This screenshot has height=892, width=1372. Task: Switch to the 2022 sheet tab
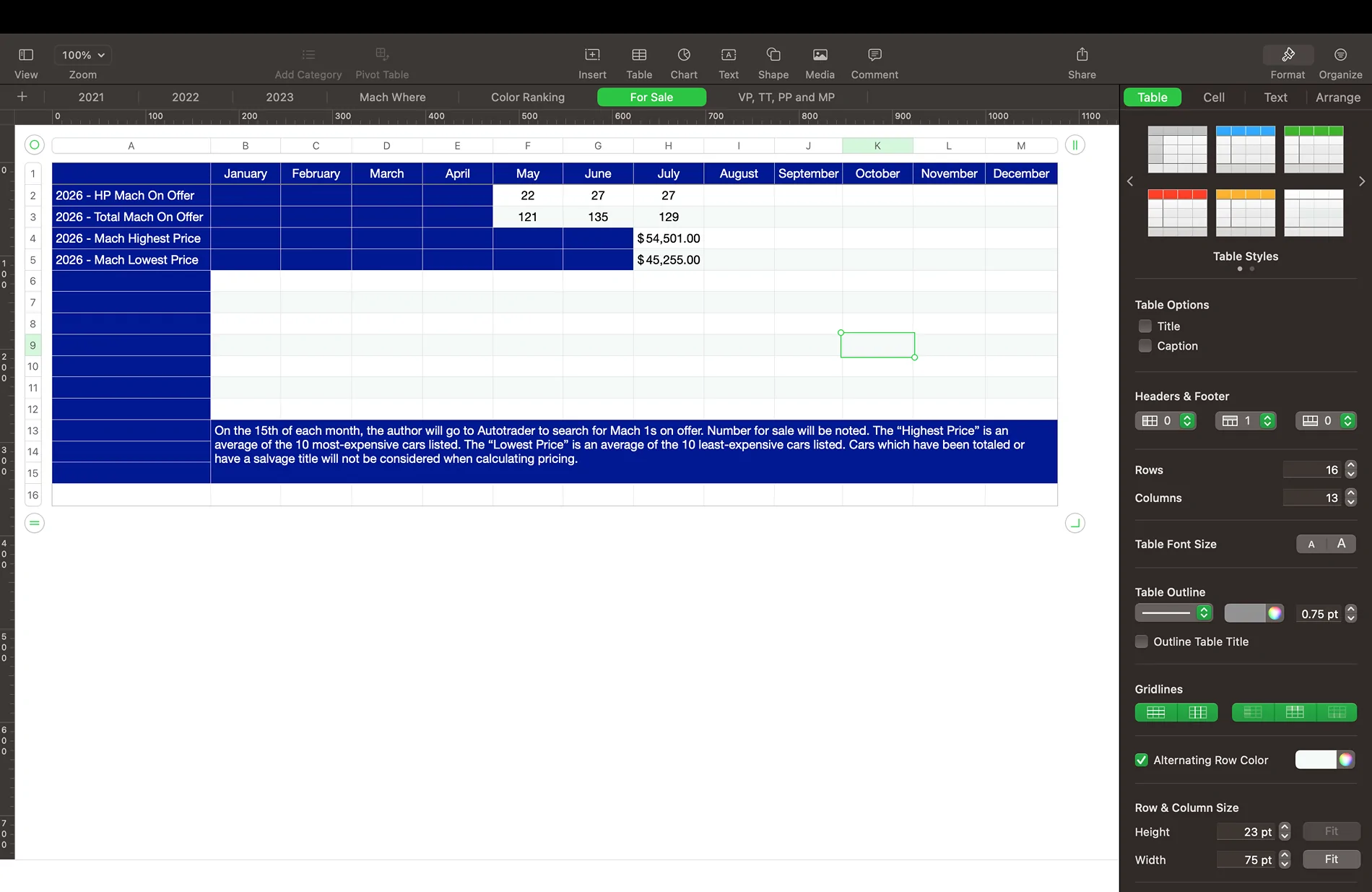click(x=186, y=97)
